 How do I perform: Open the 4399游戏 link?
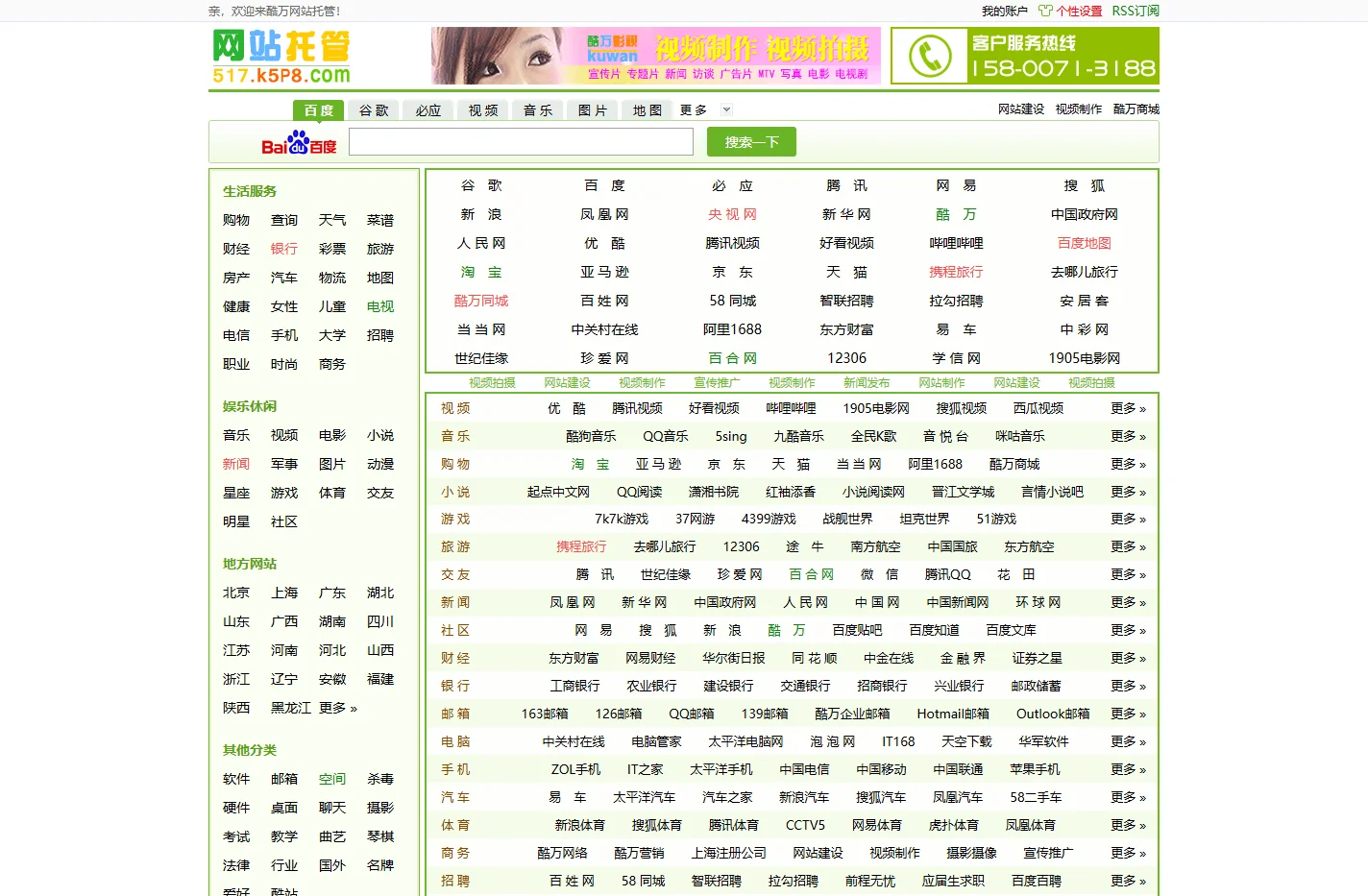[x=769, y=519]
